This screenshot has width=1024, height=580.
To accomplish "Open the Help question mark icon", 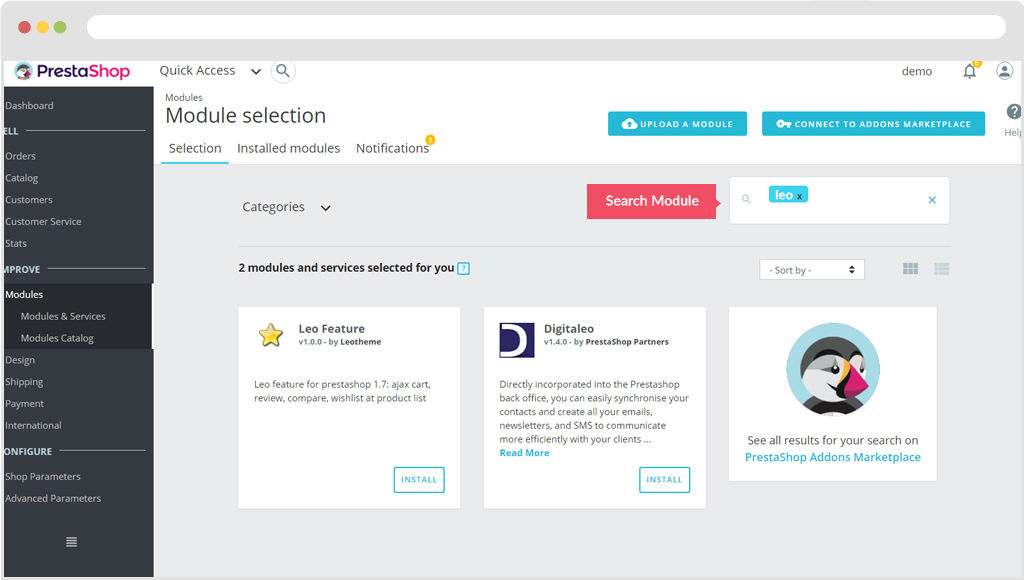I will point(1014,112).
